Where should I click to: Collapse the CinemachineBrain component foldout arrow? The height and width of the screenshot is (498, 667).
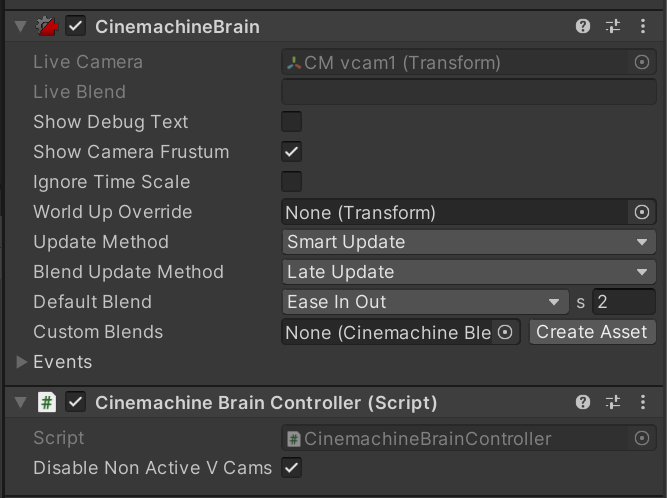tap(20, 26)
